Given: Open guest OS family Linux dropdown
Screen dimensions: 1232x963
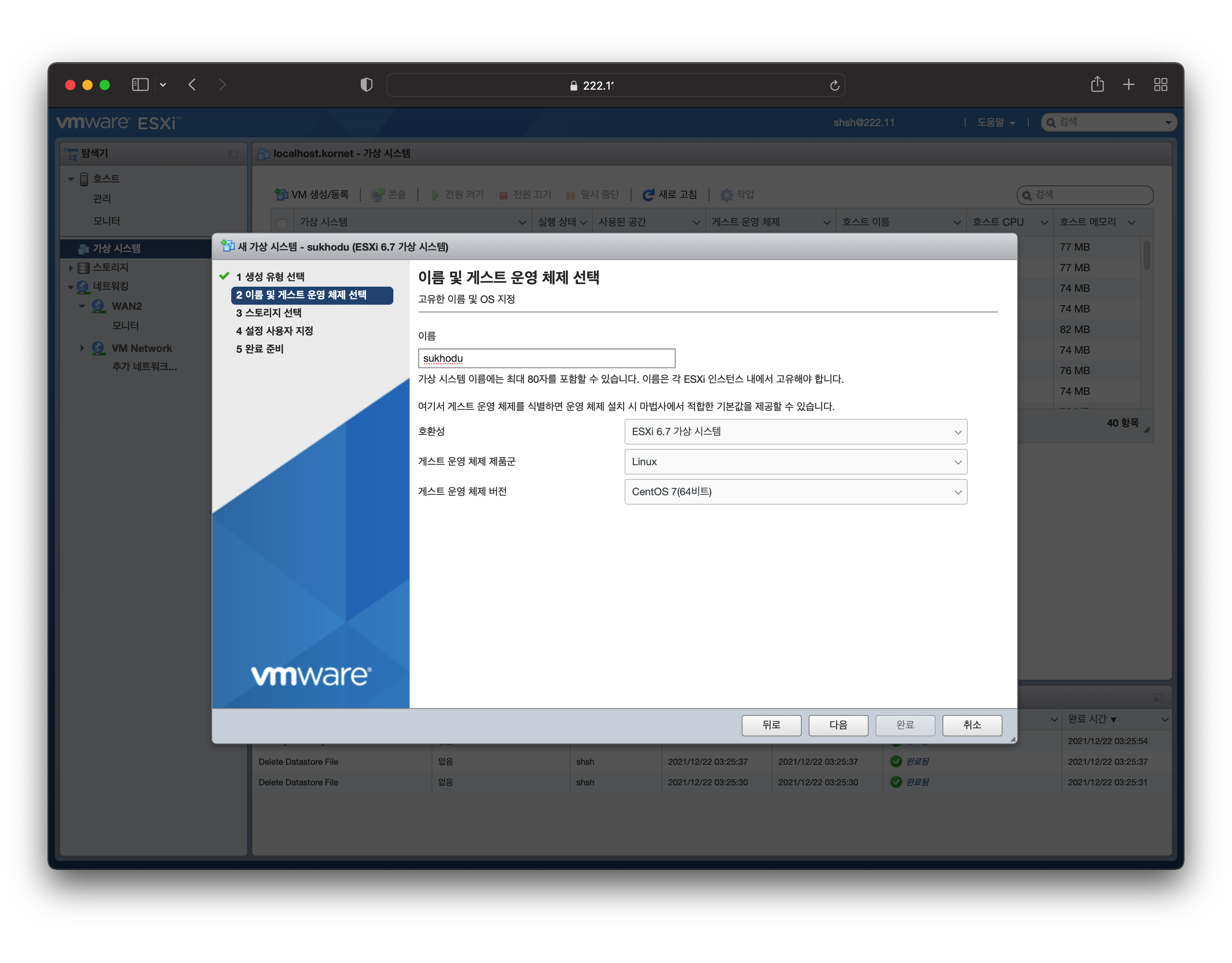Looking at the screenshot, I should click(795, 462).
